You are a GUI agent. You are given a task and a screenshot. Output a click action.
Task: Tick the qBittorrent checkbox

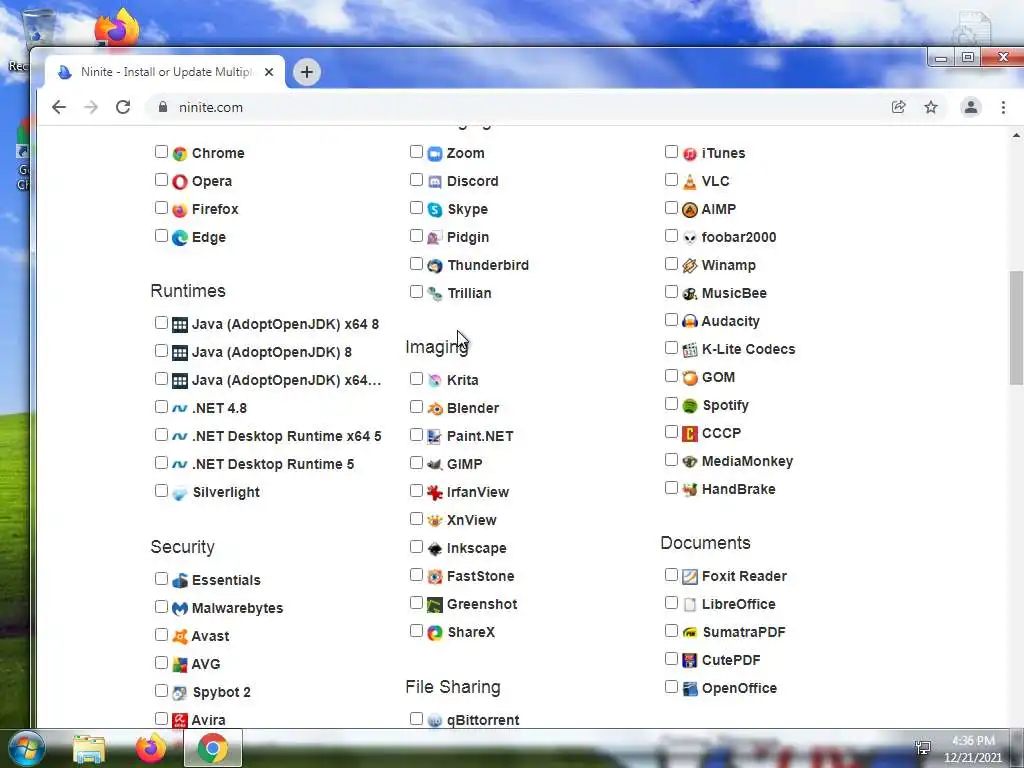416,719
